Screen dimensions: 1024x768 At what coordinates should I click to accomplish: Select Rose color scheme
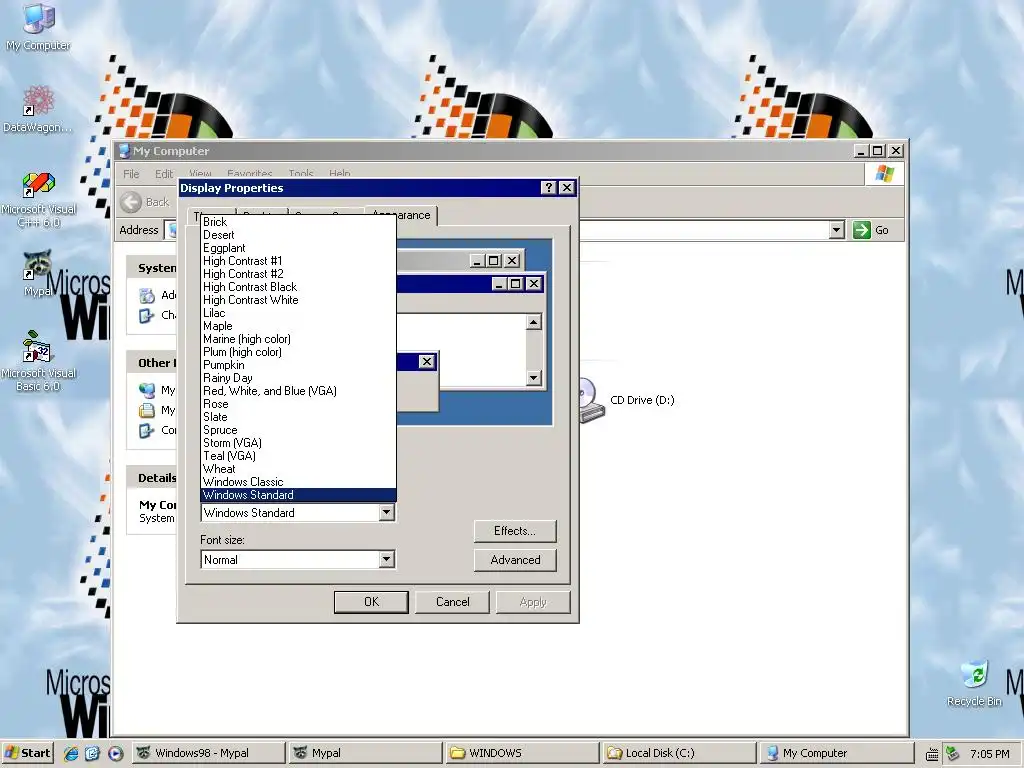[x=298, y=404]
